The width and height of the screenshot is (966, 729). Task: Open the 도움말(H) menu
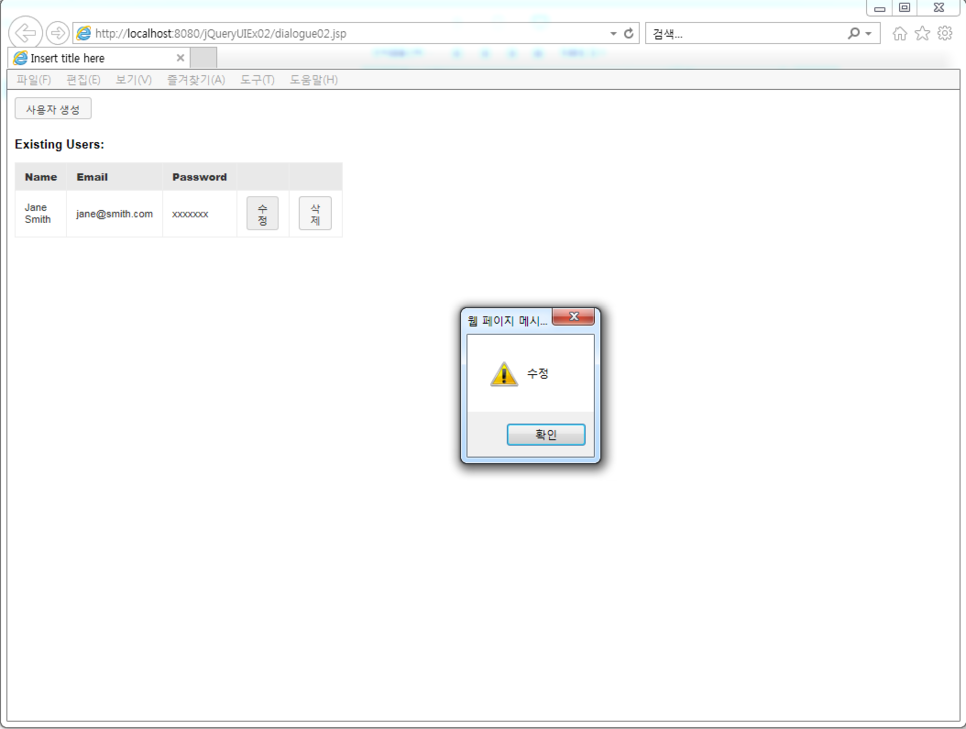(314, 79)
